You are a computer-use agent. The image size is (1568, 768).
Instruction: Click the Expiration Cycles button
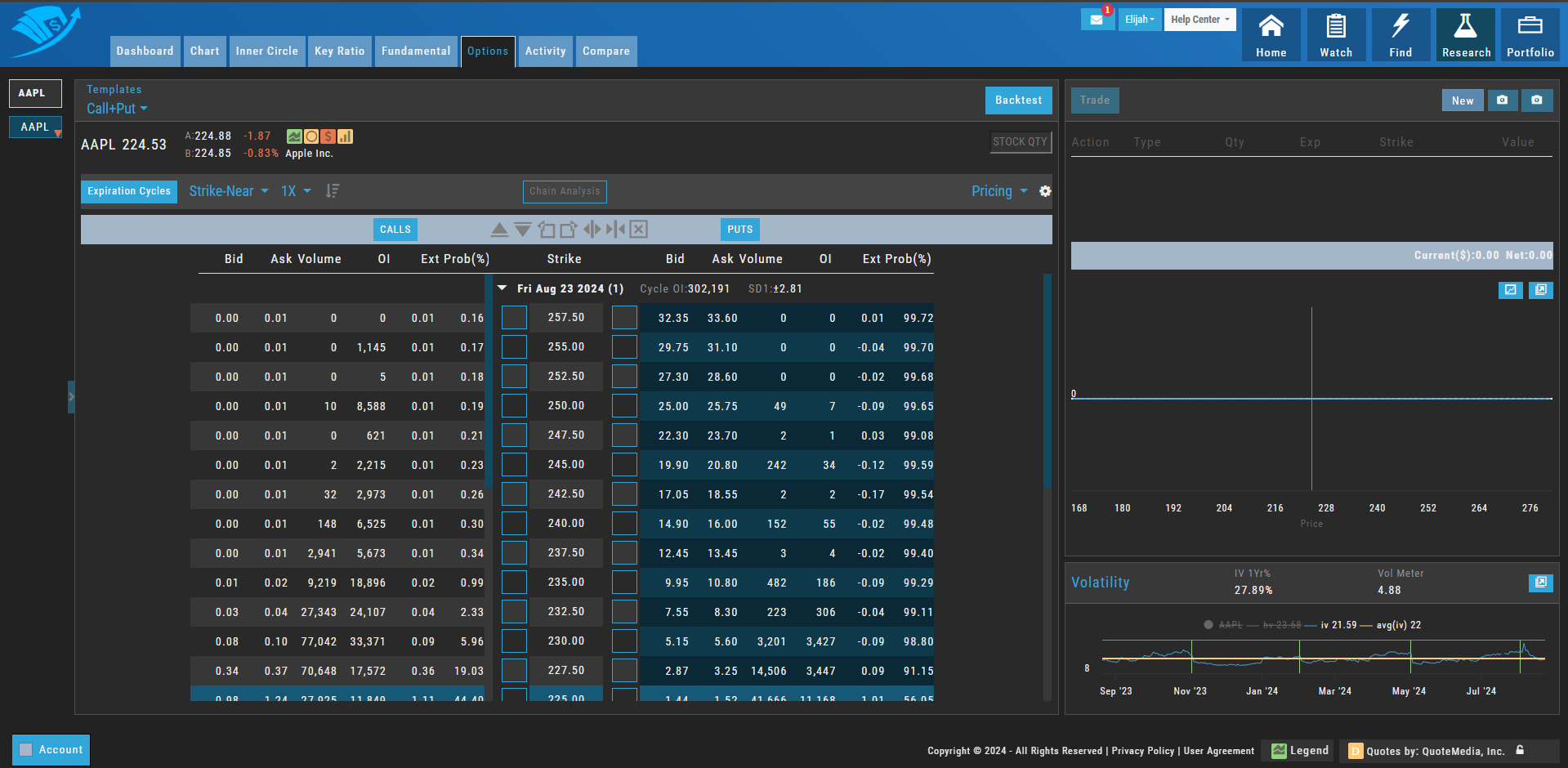129,191
